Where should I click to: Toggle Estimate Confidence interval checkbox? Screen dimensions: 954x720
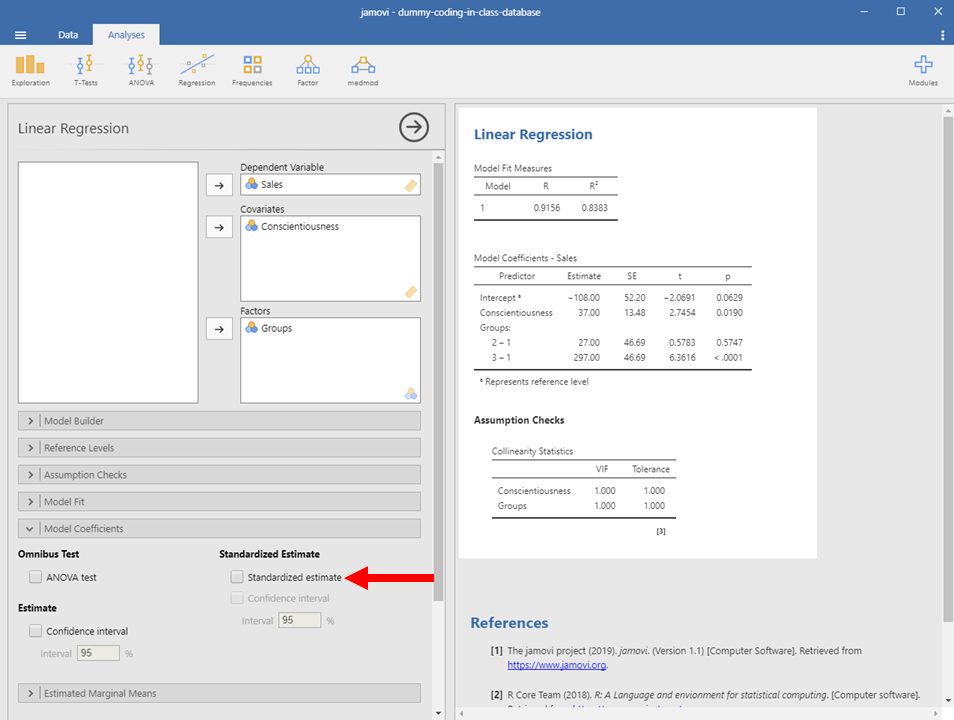click(36, 631)
